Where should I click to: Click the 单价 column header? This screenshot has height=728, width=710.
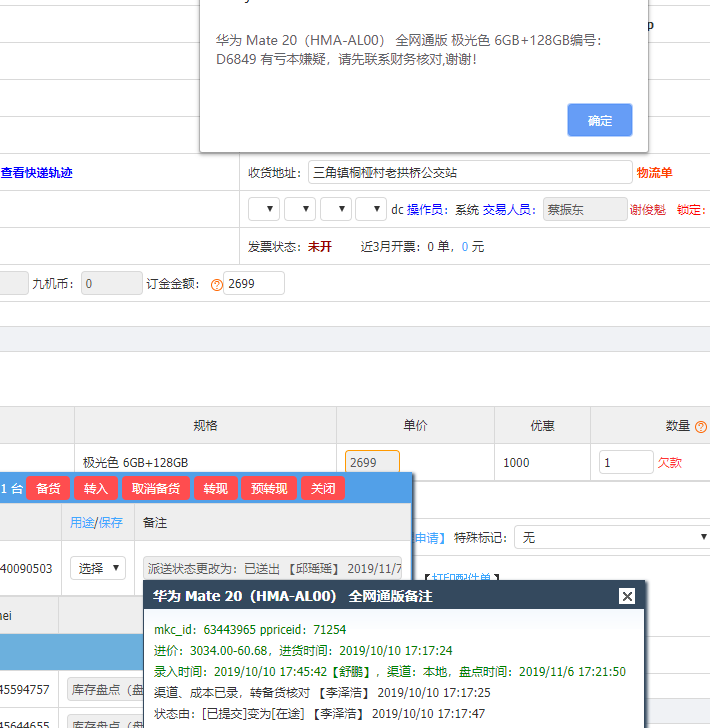pyautogui.click(x=415, y=425)
